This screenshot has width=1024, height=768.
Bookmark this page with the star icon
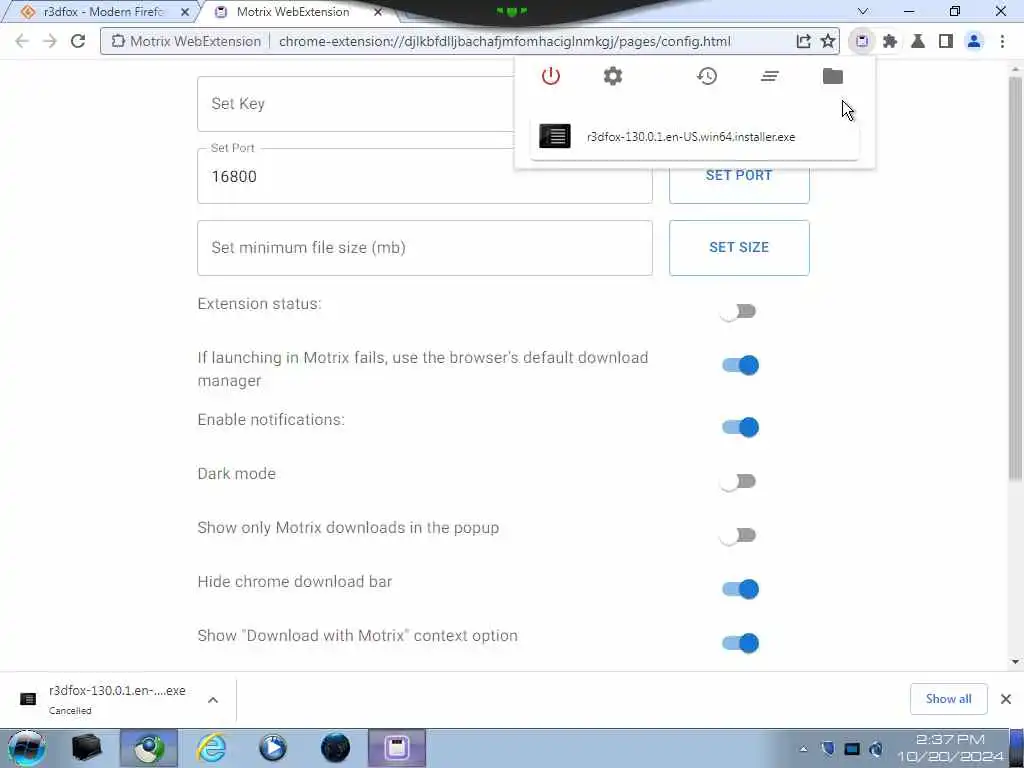(828, 41)
